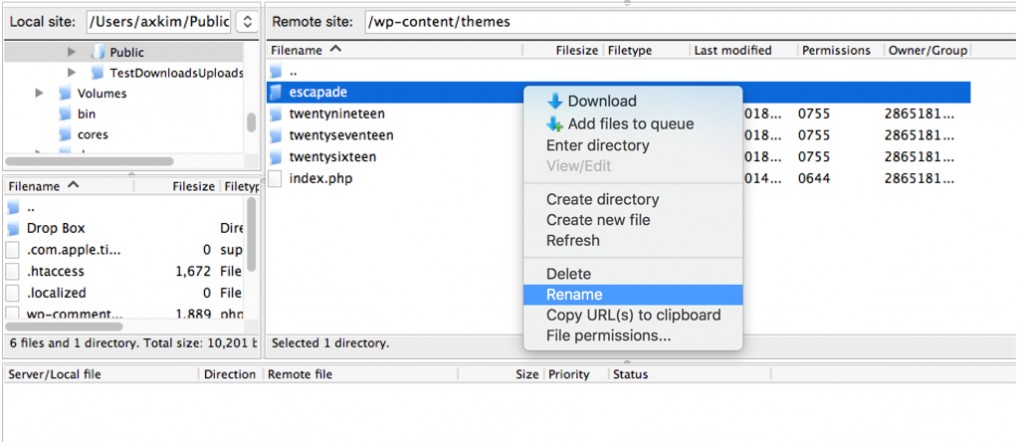The height and width of the screenshot is (442, 1024).
Task: Choose Download from the context menu
Action: 602,101
